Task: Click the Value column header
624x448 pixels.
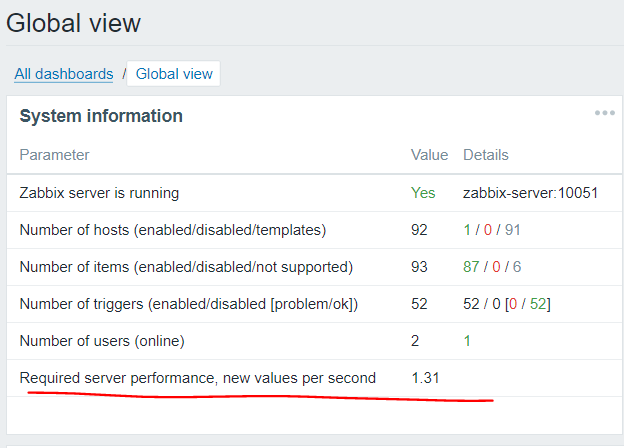Action: click(429, 155)
